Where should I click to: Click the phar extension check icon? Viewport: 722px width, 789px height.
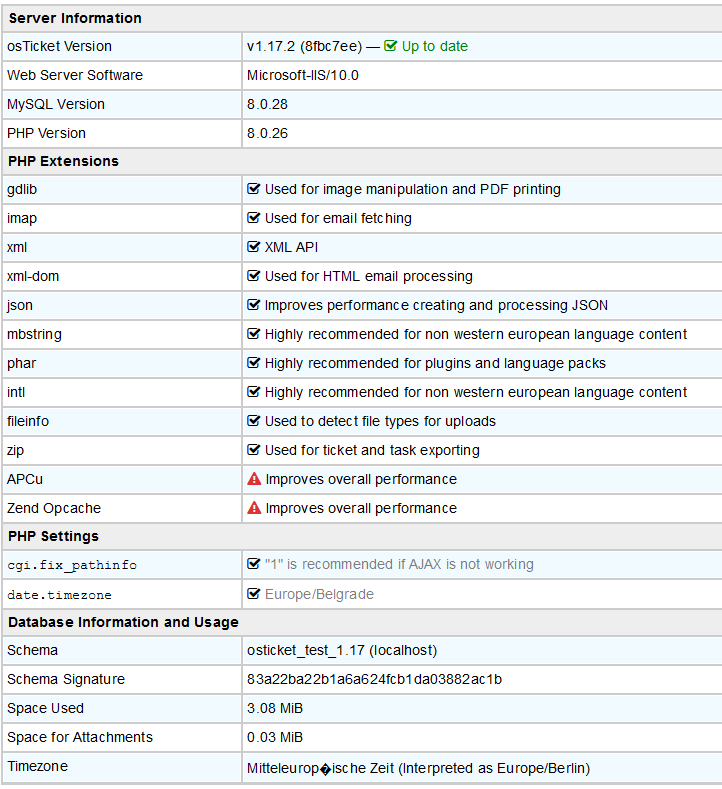click(254, 363)
